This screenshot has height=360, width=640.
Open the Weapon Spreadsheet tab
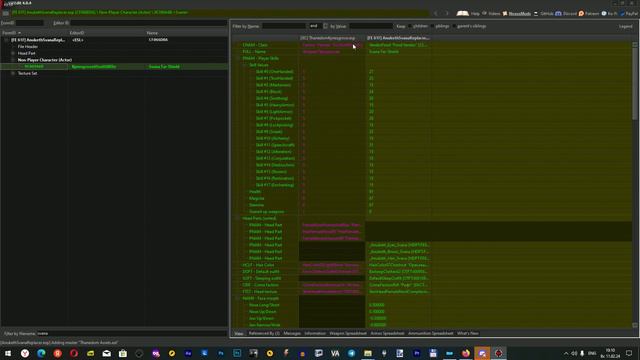pos(348,333)
